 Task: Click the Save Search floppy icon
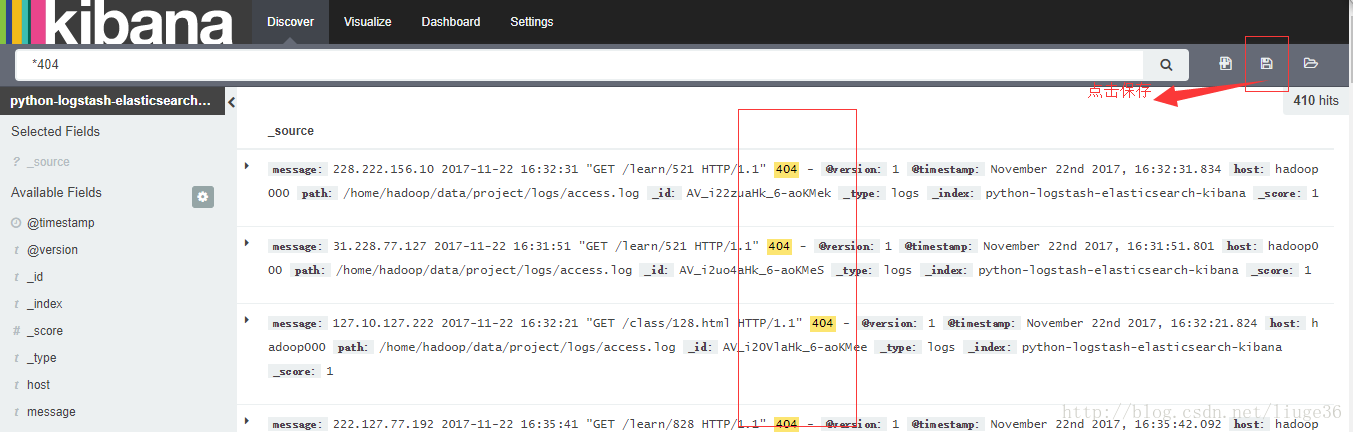(1266, 64)
